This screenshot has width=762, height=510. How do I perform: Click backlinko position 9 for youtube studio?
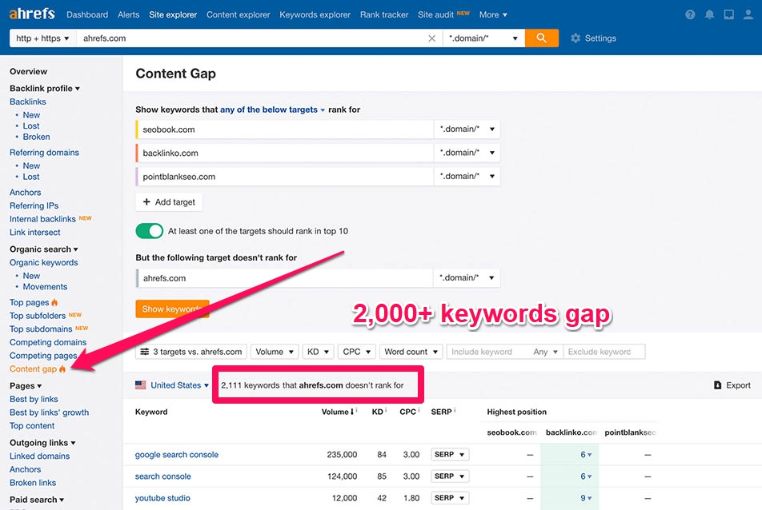point(586,498)
